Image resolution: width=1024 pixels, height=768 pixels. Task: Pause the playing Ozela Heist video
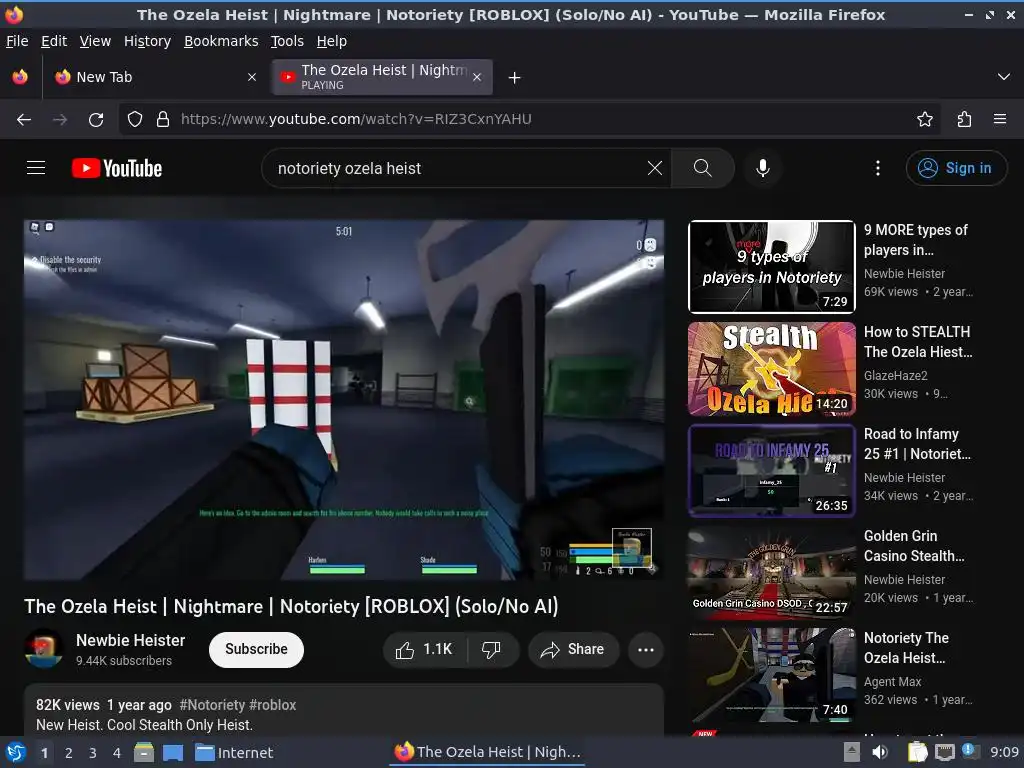click(344, 400)
